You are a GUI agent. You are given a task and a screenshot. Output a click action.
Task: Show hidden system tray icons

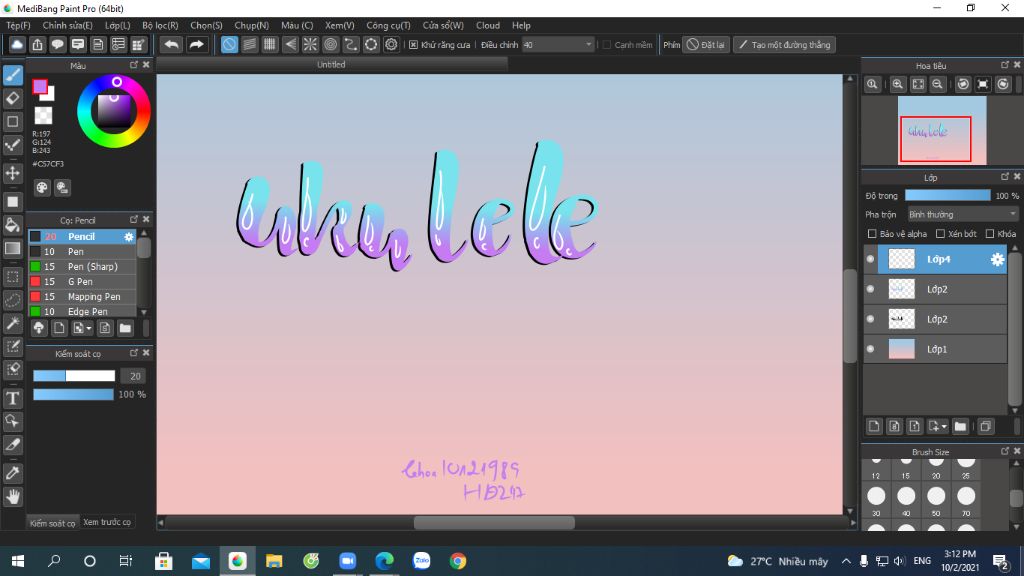coord(846,561)
